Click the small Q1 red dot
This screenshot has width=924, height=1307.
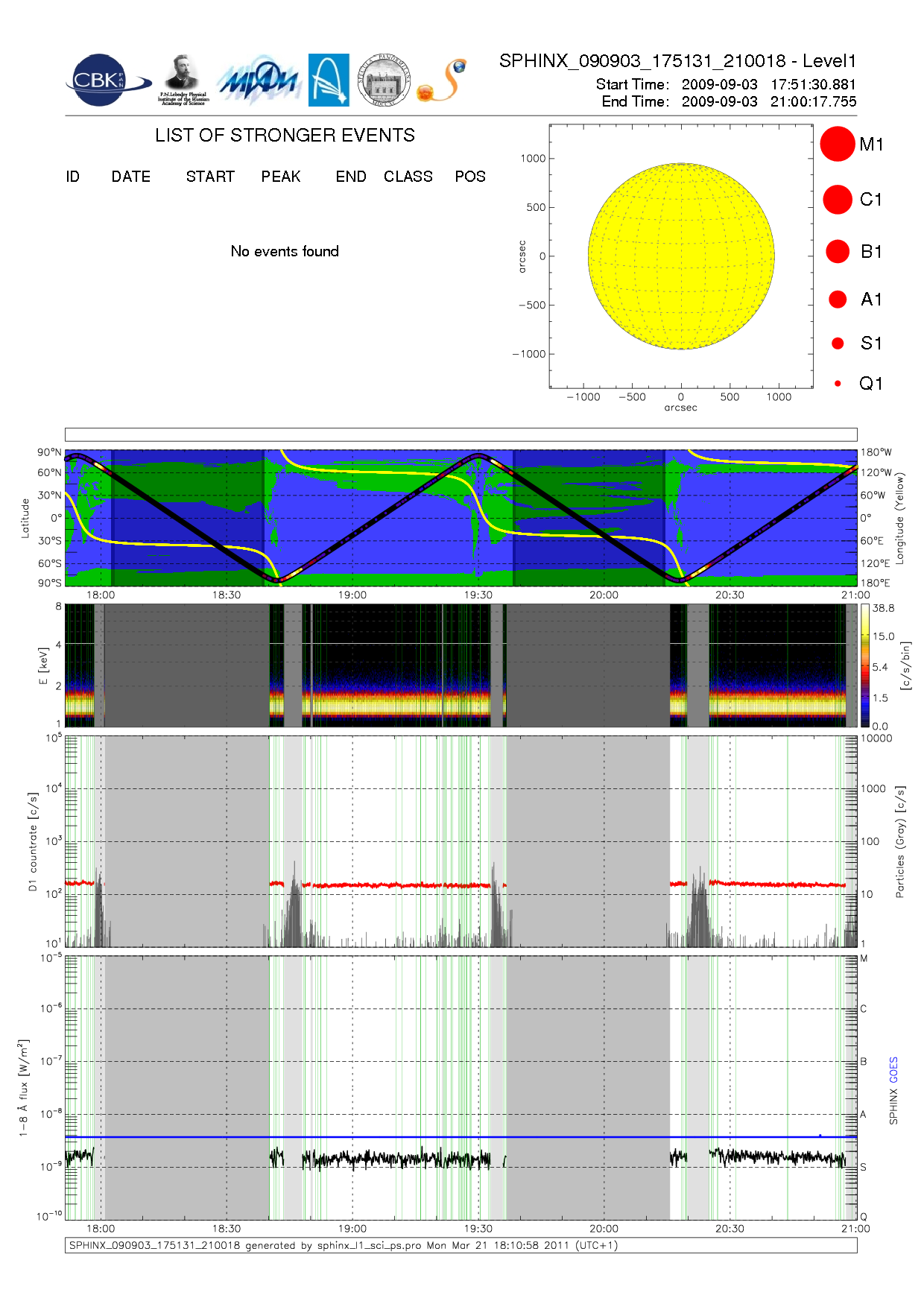(838, 384)
